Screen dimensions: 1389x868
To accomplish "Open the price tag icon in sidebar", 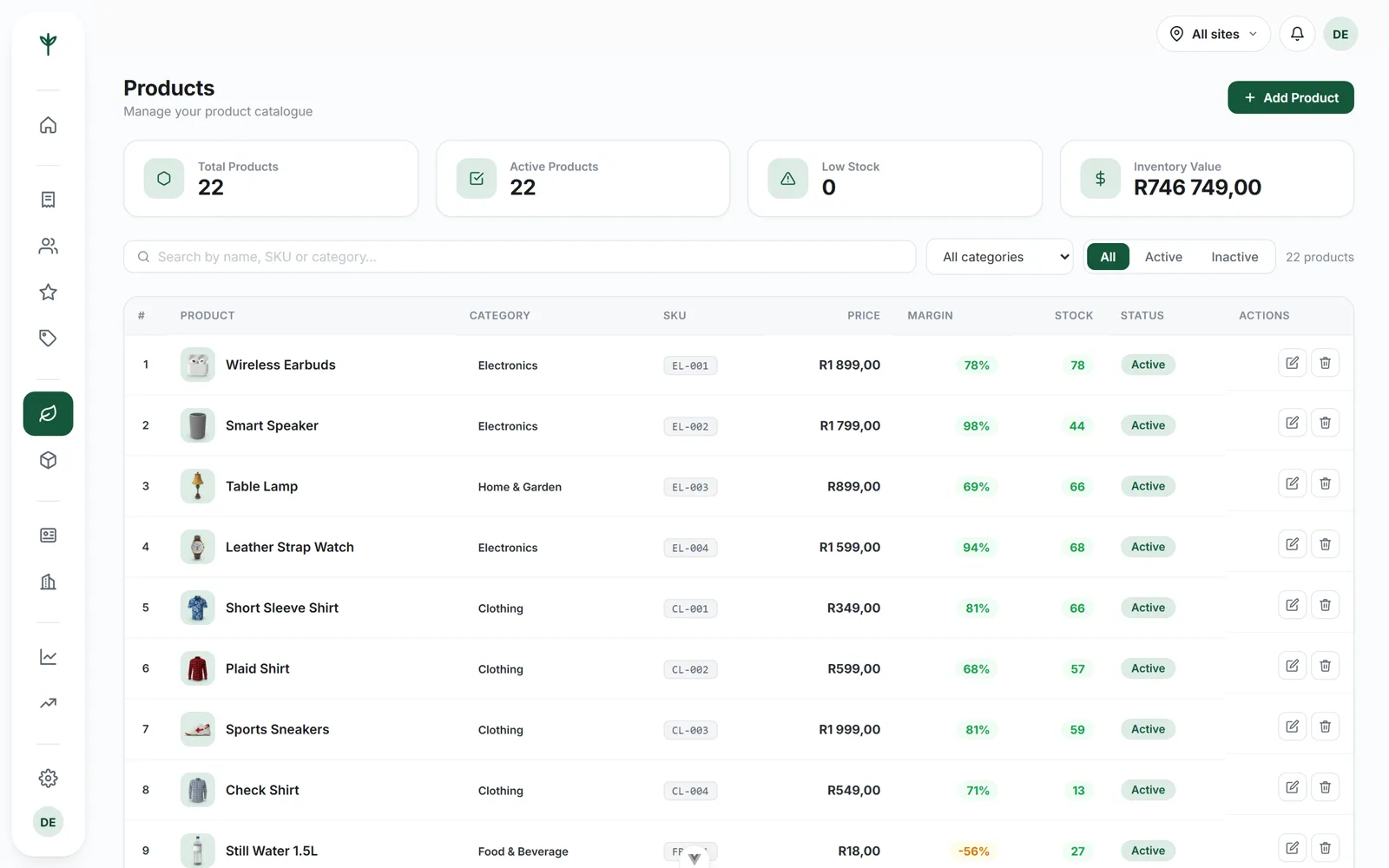I will [x=48, y=339].
